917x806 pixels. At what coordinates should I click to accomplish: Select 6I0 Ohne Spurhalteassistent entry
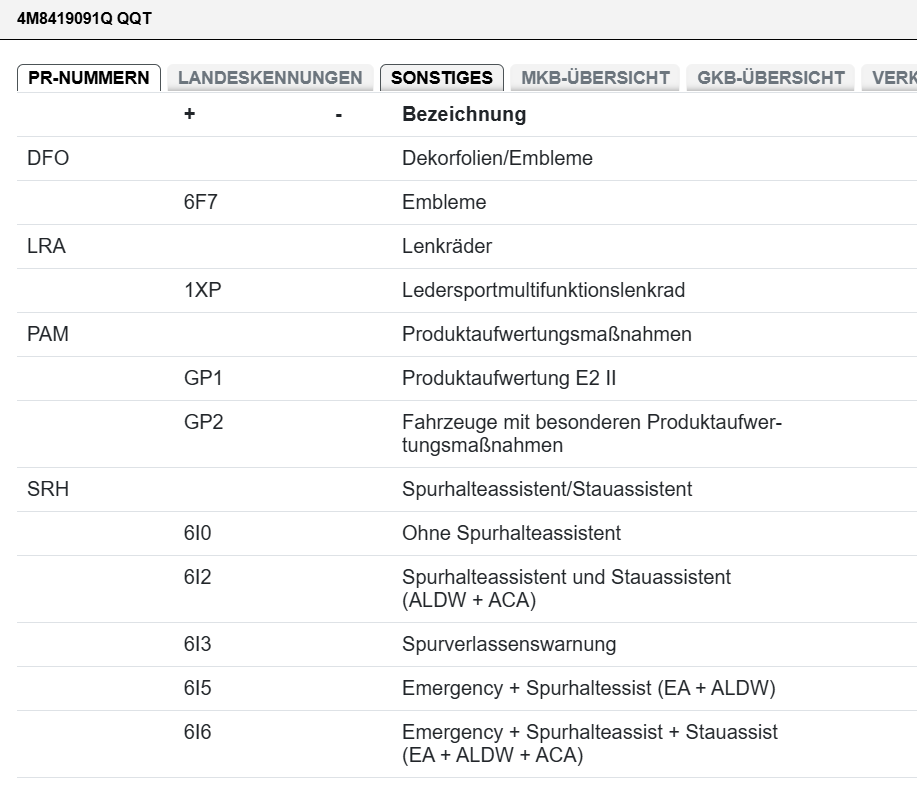tap(511, 534)
